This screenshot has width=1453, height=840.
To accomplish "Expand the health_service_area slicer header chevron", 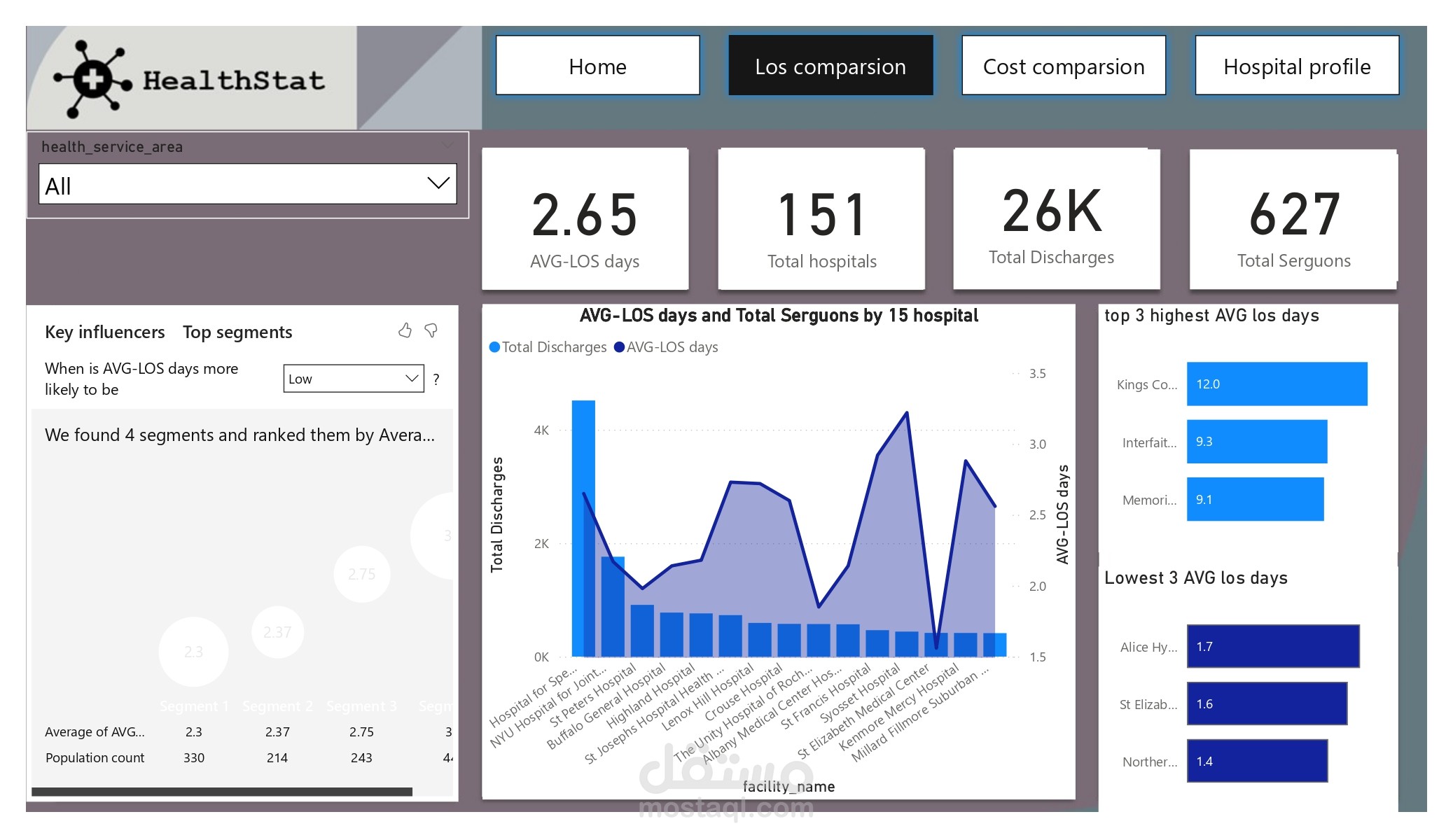I will click(447, 145).
